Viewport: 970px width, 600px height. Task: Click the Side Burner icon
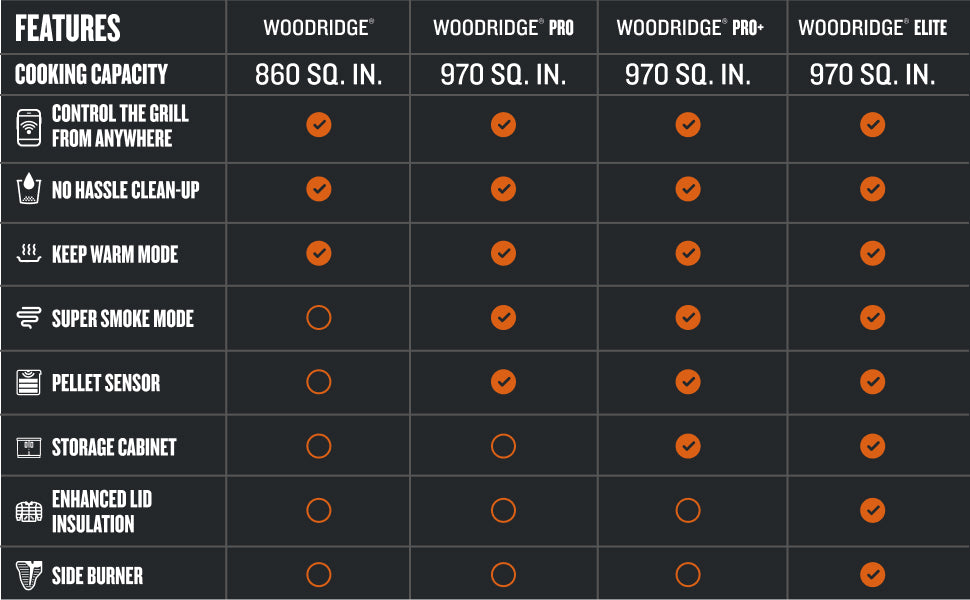[x=28, y=575]
